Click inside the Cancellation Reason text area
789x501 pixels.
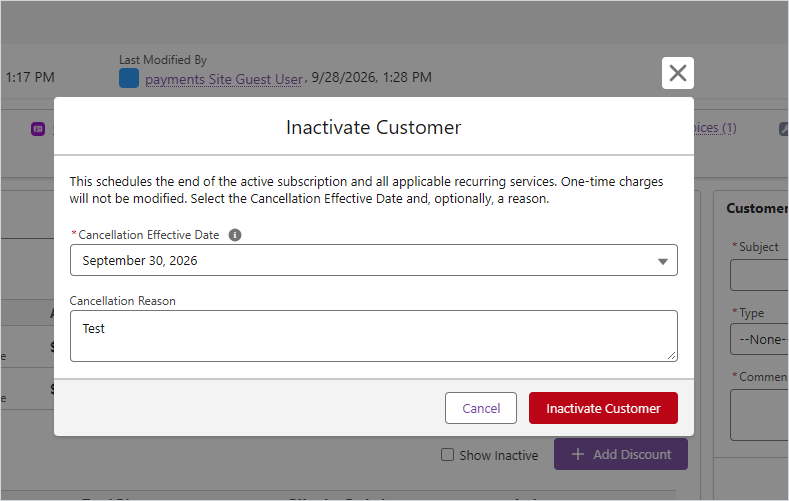(373, 336)
